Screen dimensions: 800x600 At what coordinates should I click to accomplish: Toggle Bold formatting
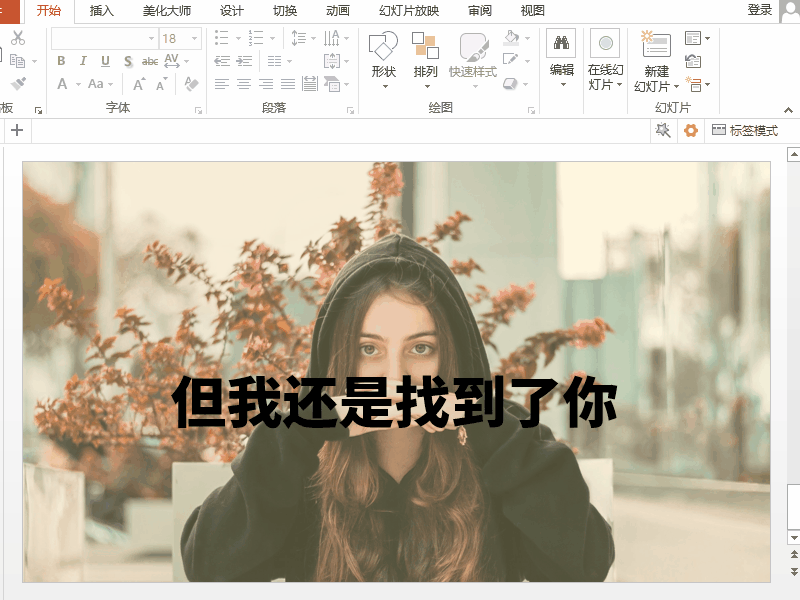pyautogui.click(x=61, y=61)
